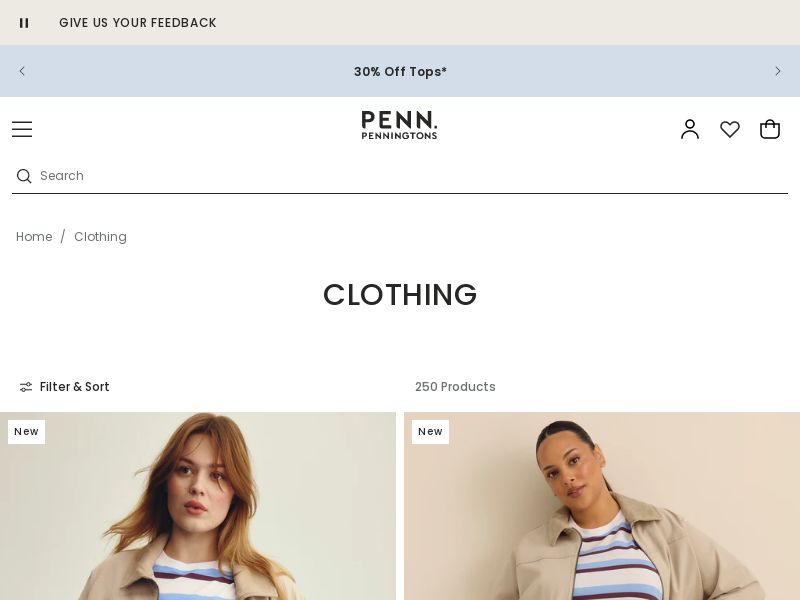The width and height of the screenshot is (800, 600).
Task: Open the hamburger navigation menu
Action: coord(22,129)
